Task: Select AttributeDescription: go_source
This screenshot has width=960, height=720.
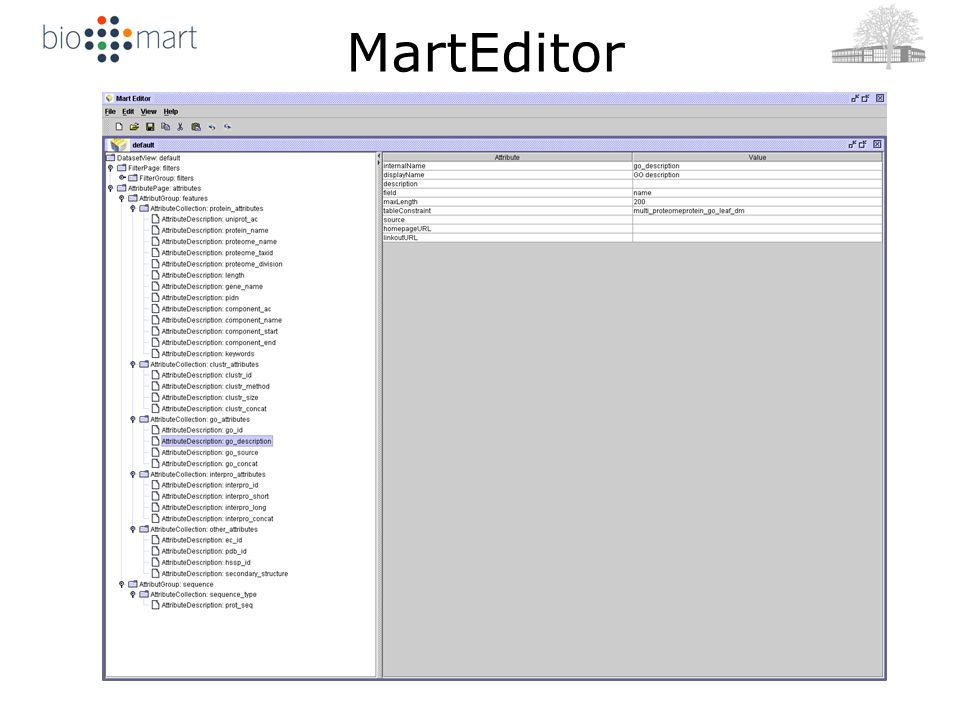Action: [210, 452]
